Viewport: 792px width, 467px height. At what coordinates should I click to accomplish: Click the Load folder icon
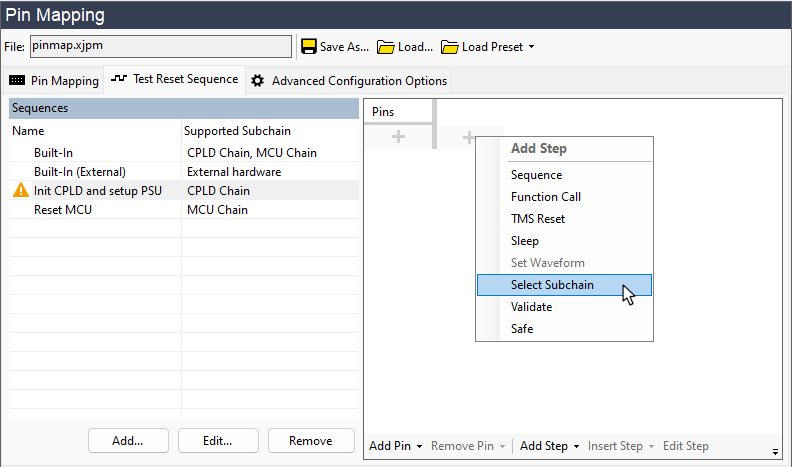pos(386,47)
